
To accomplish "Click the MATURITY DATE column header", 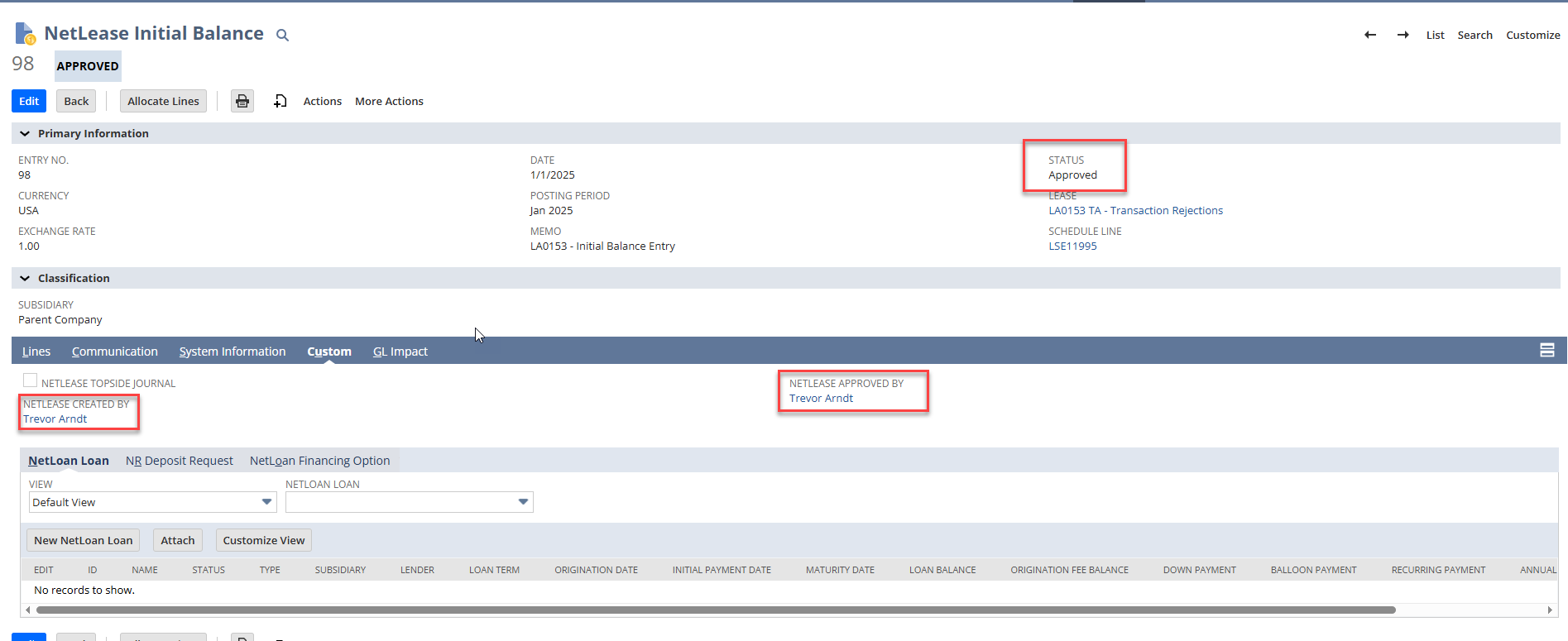I will point(840,570).
